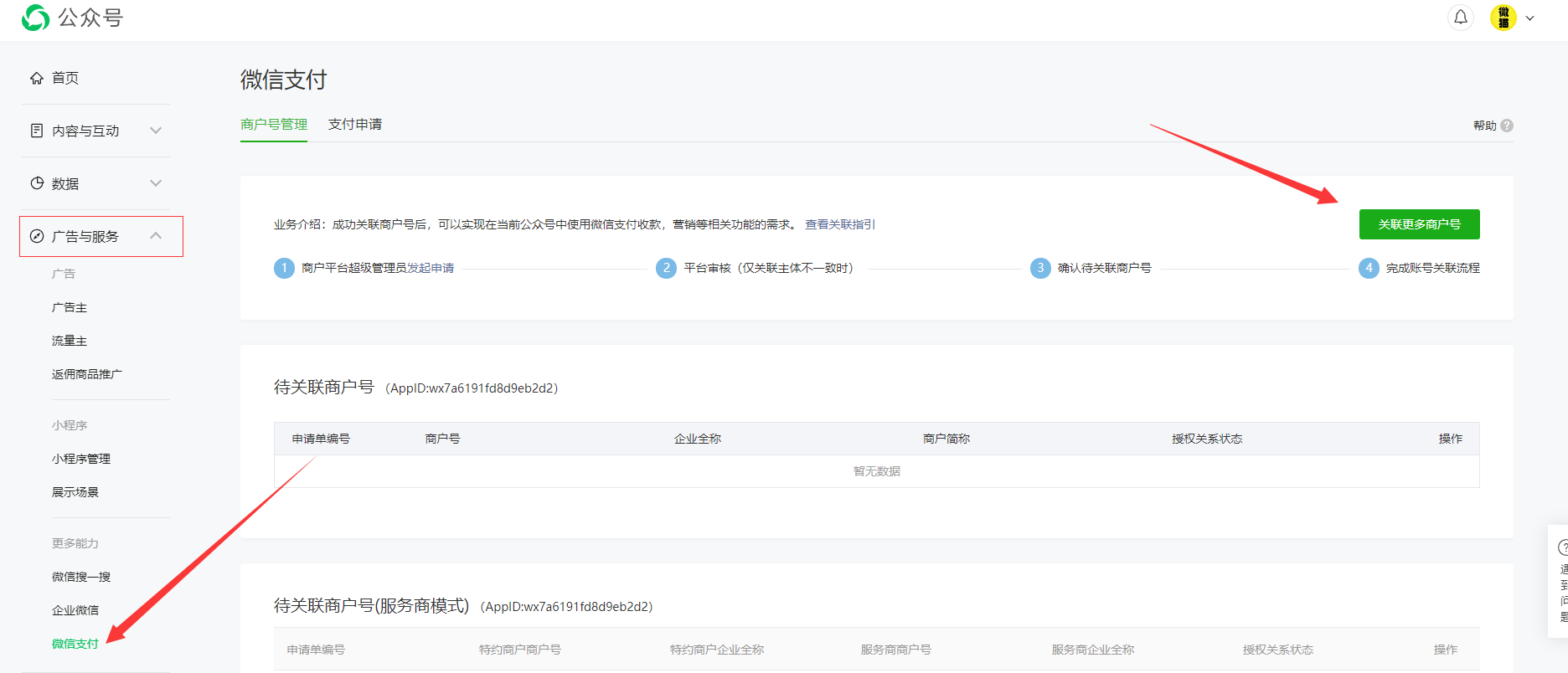The width and height of the screenshot is (1568, 673).
Task: Switch to 支付申请 tab
Action: pyautogui.click(x=355, y=125)
